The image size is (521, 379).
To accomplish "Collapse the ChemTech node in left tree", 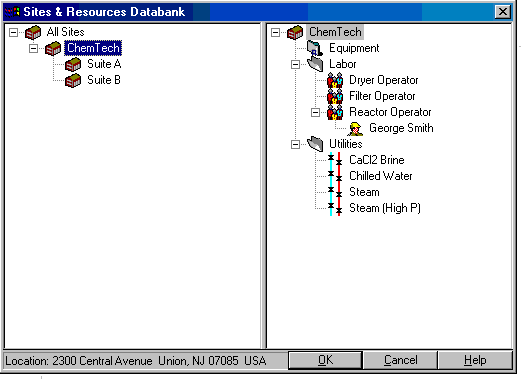I will pyautogui.click(x=33, y=48).
